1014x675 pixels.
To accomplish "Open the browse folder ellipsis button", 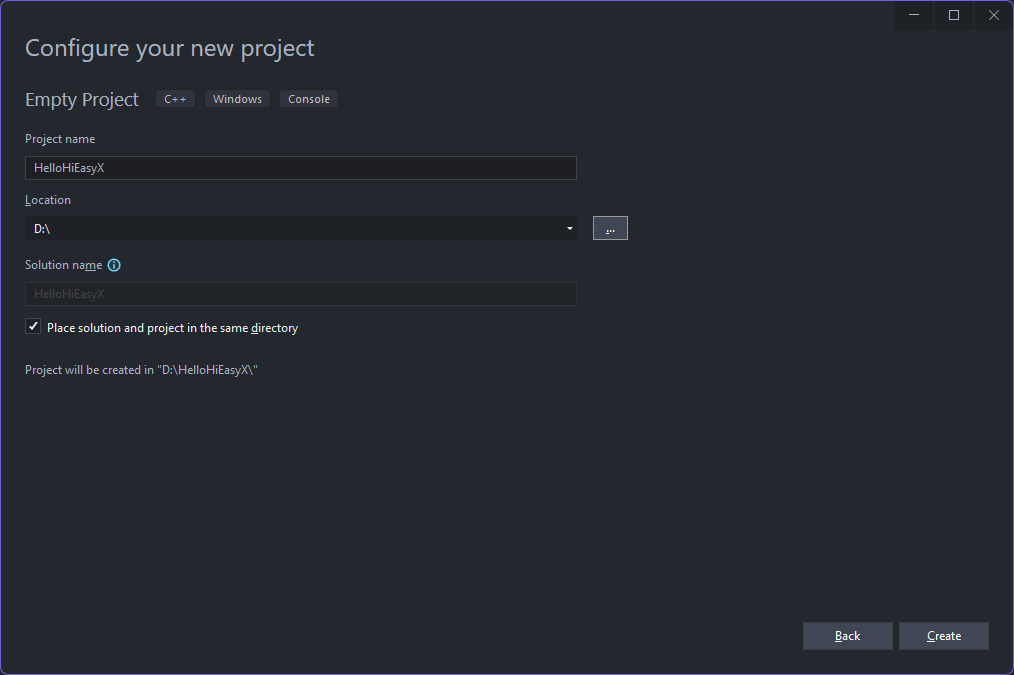I will click(x=610, y=228).
